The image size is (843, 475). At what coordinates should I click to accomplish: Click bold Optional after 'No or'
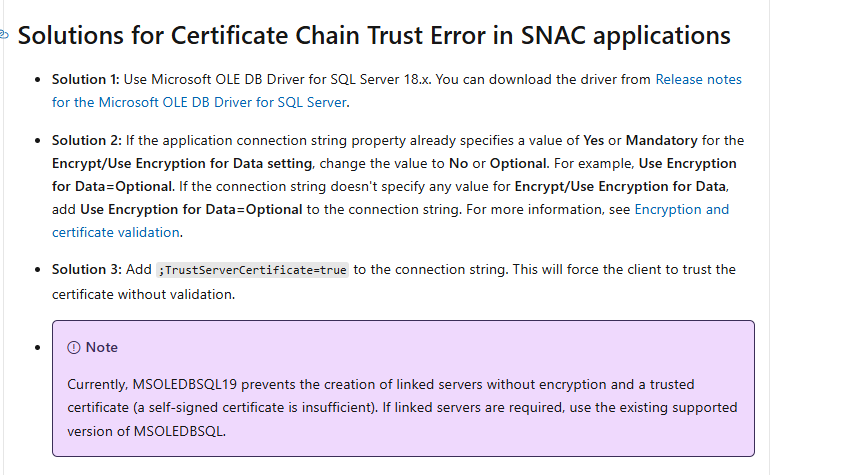(x=518, y=164)
